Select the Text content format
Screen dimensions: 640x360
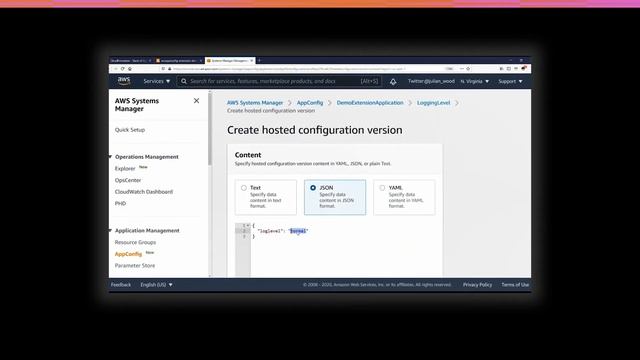[x=244, y=188]
